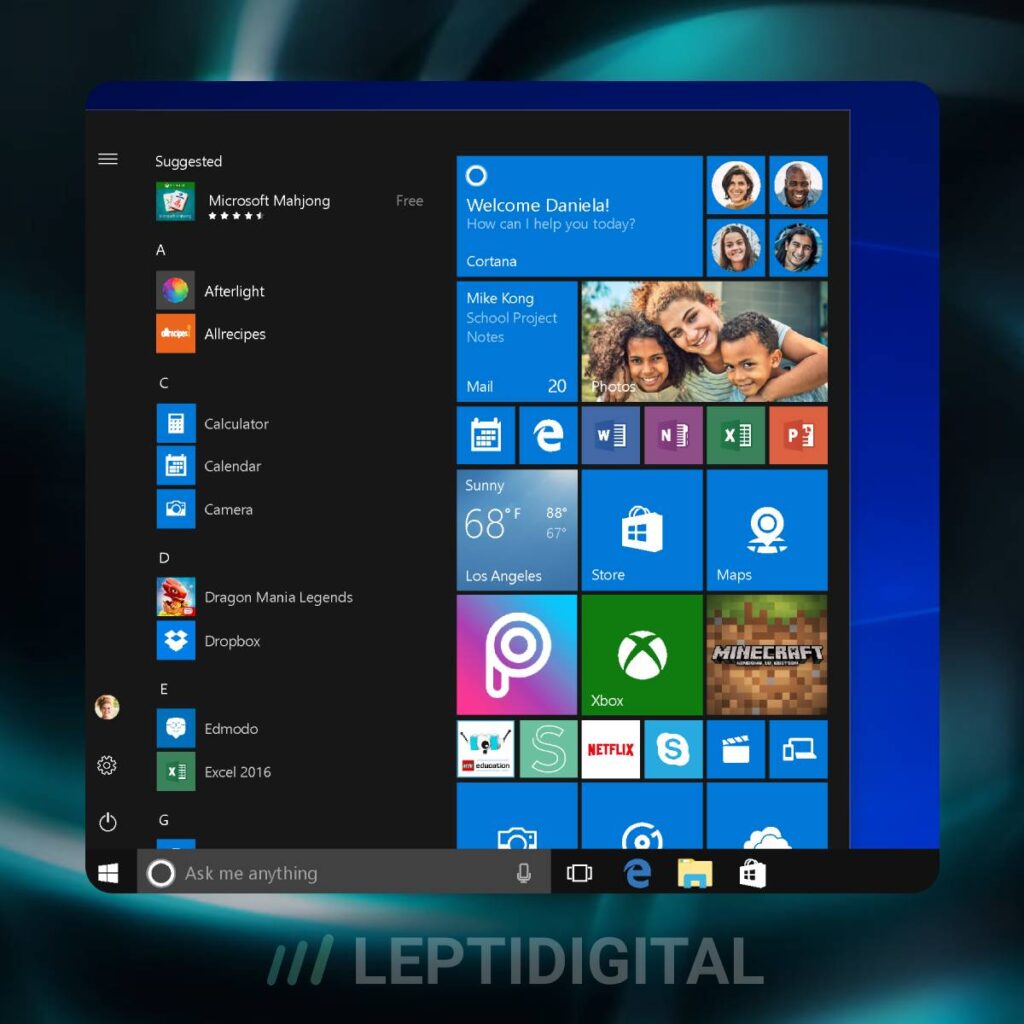Open the OneDrive cloud tile
This screenshot has width=1024, height=1024.
coord(767,816)
